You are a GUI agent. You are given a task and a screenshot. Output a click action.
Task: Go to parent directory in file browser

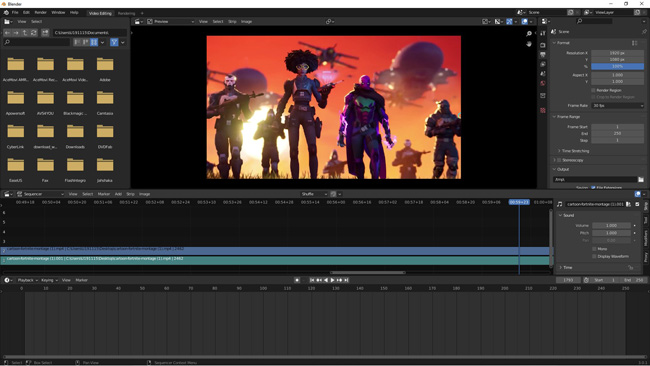pyautogui.click(x=25, y=32)
